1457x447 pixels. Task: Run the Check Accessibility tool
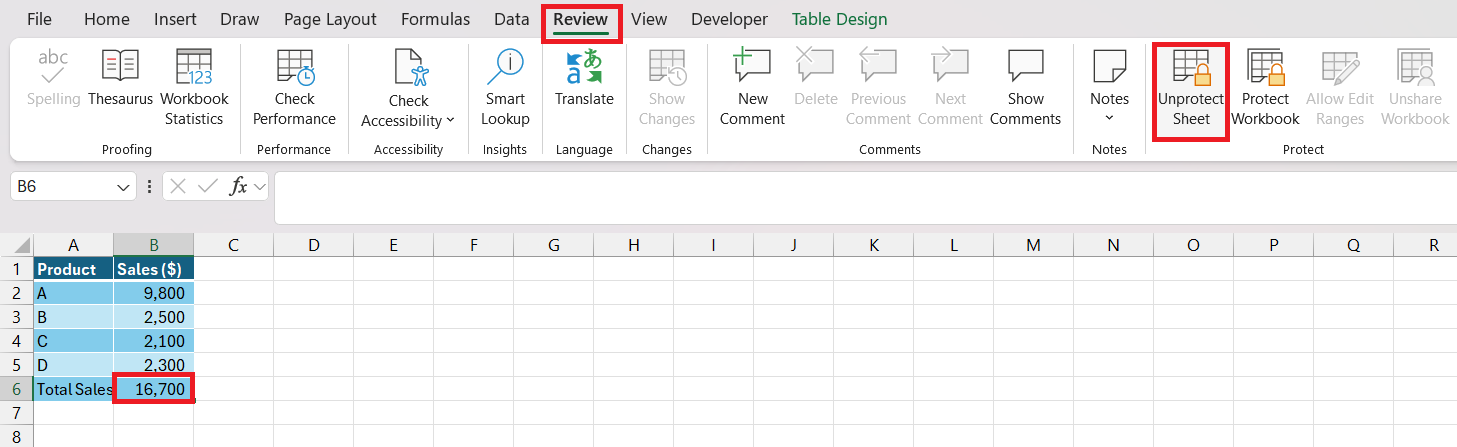point(408,87)
